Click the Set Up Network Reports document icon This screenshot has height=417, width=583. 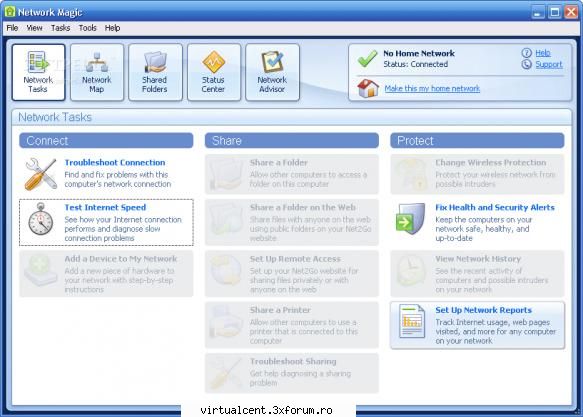coord(412,321)
